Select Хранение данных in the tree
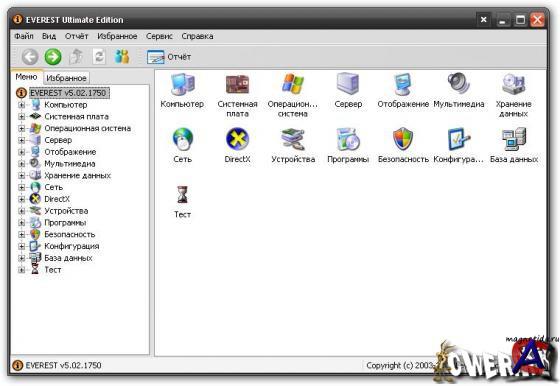Image resolution: width=560 pixels, height=386 pixels. click(x=78, y=176)
